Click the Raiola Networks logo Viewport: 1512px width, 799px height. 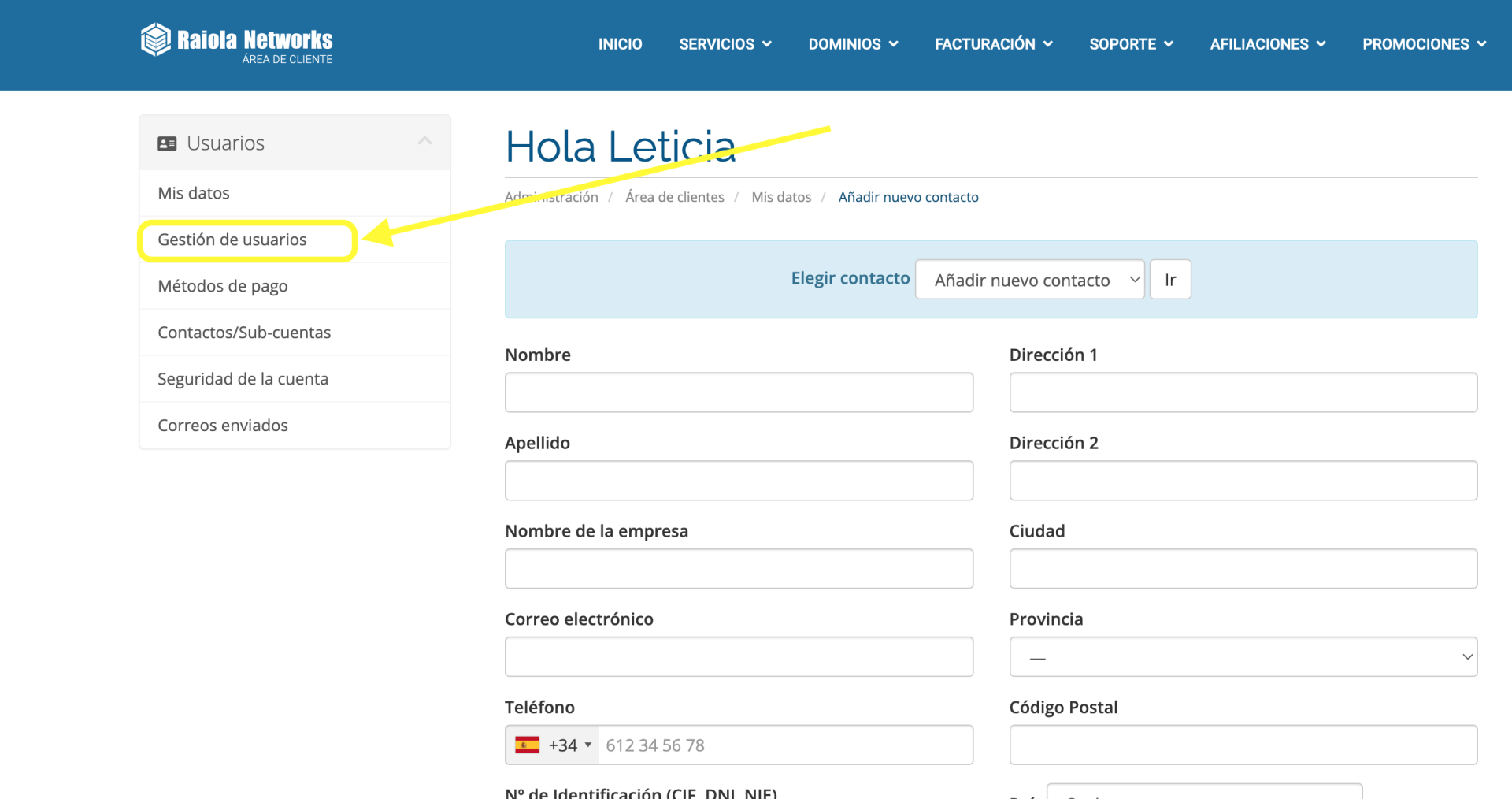point(236,43)
